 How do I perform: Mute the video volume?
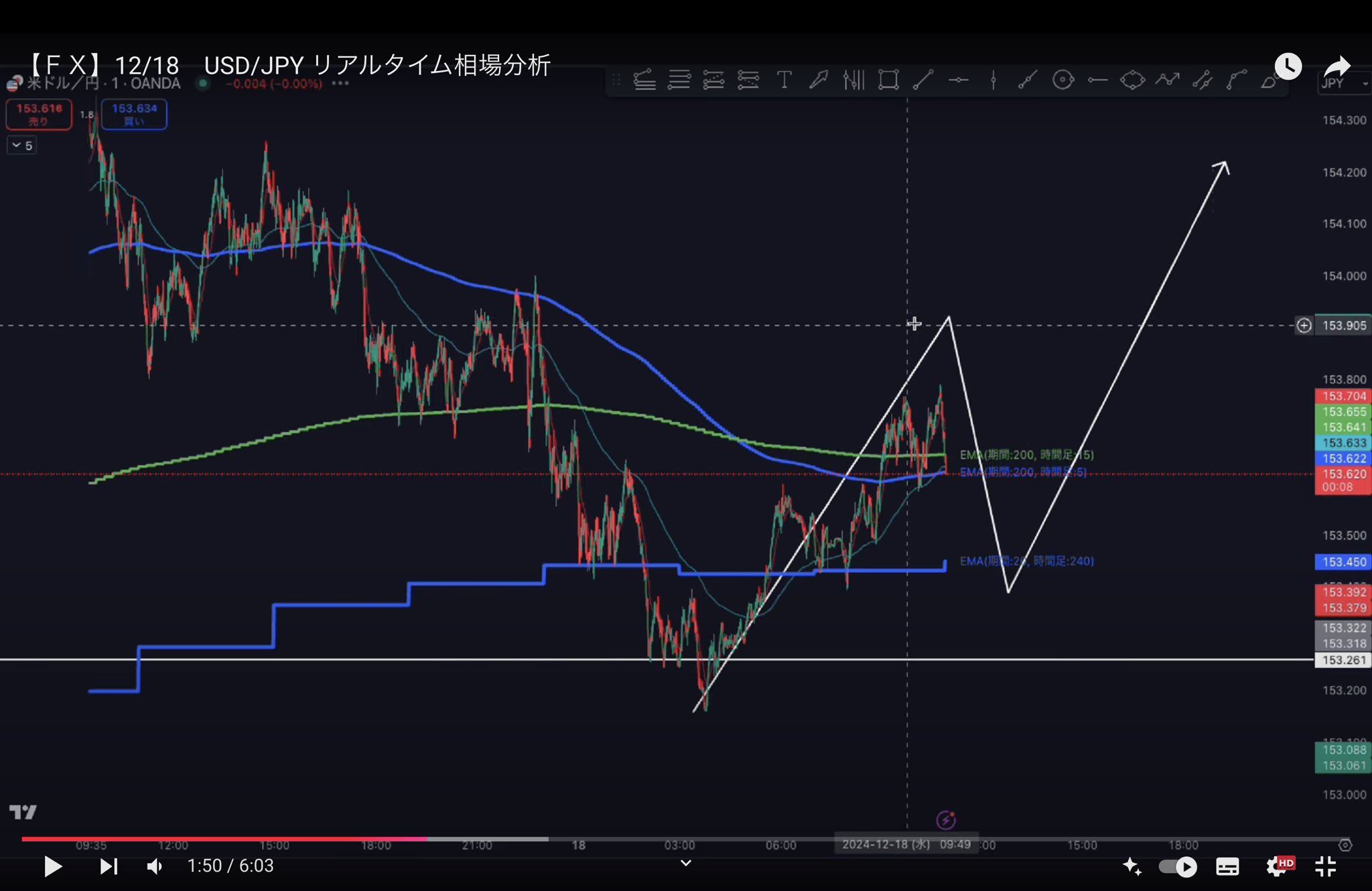pyautogui.click(x=154, y=867)
